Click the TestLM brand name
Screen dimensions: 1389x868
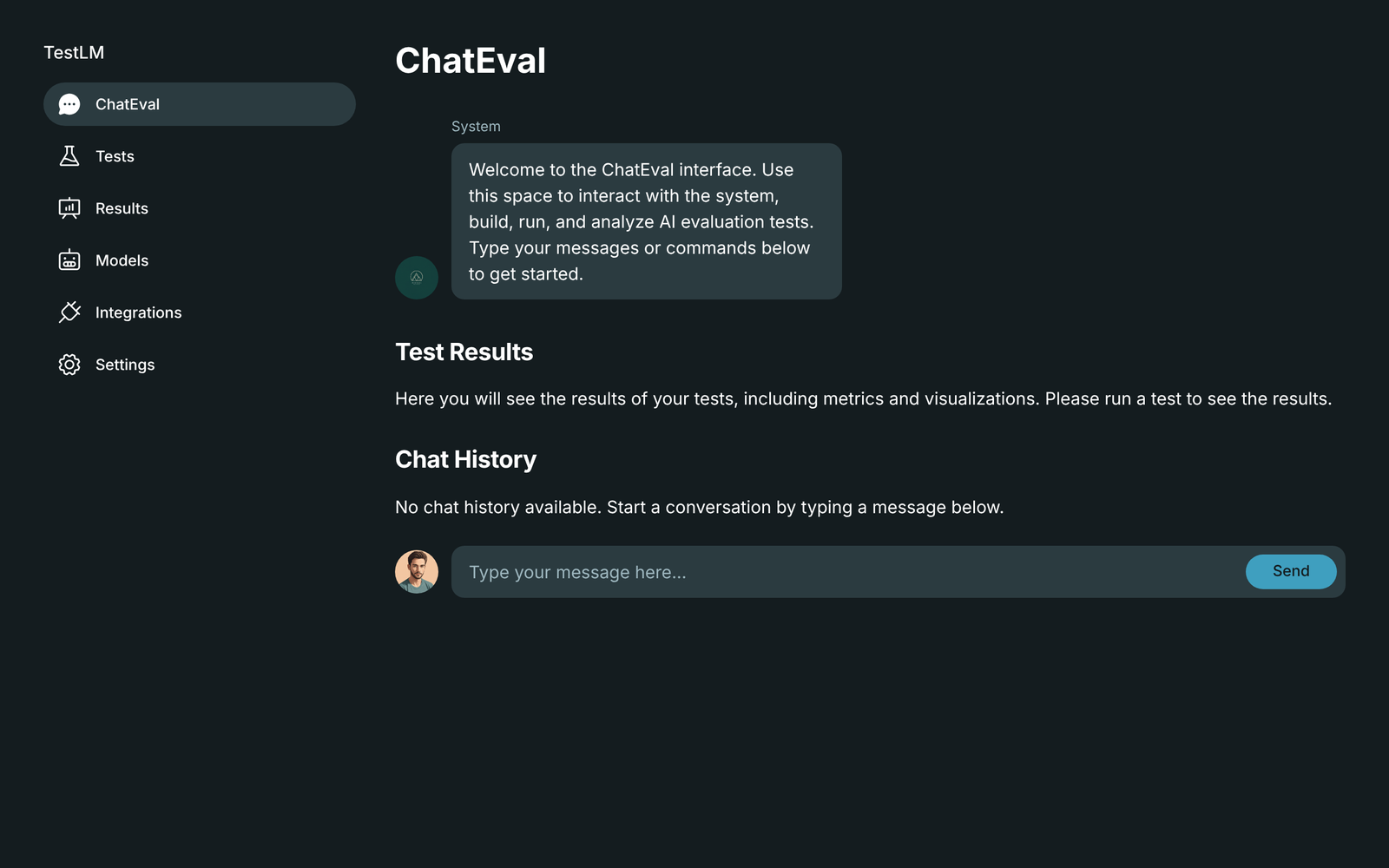[74, 53]
